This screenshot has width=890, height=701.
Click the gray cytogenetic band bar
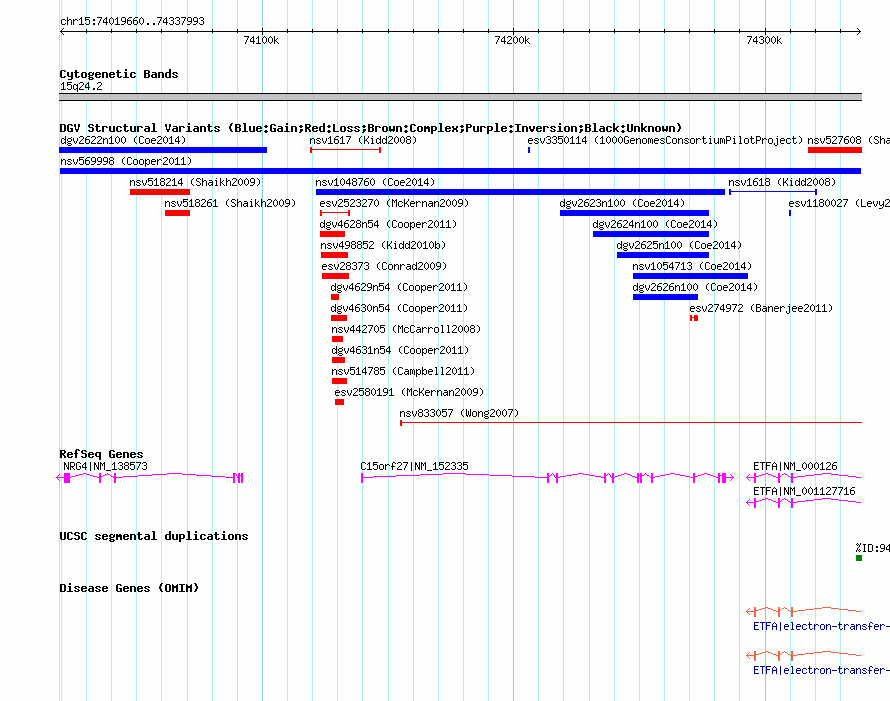460,97
